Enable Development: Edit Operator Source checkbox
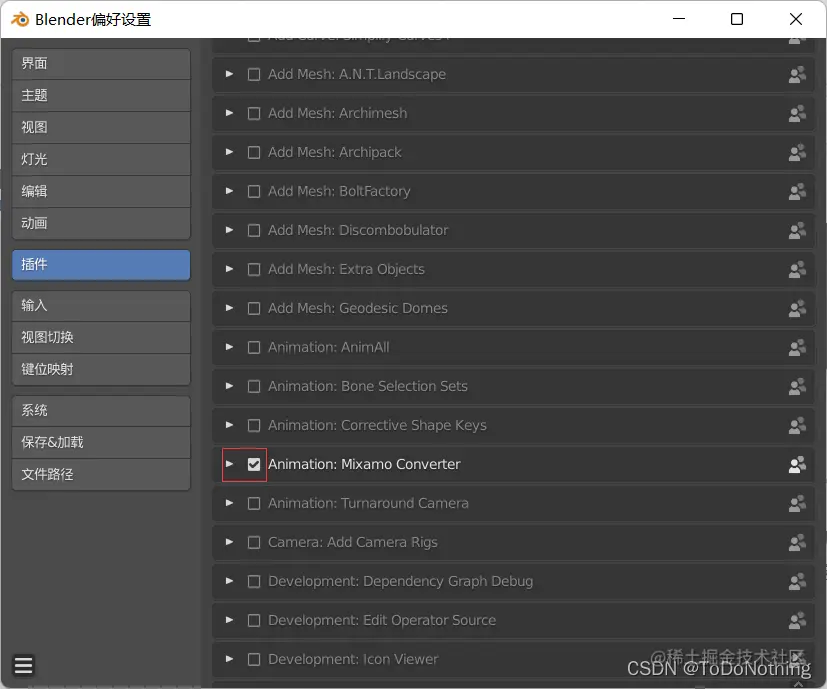The height and width of the screenshot is (689, 827). pos(254,621)
